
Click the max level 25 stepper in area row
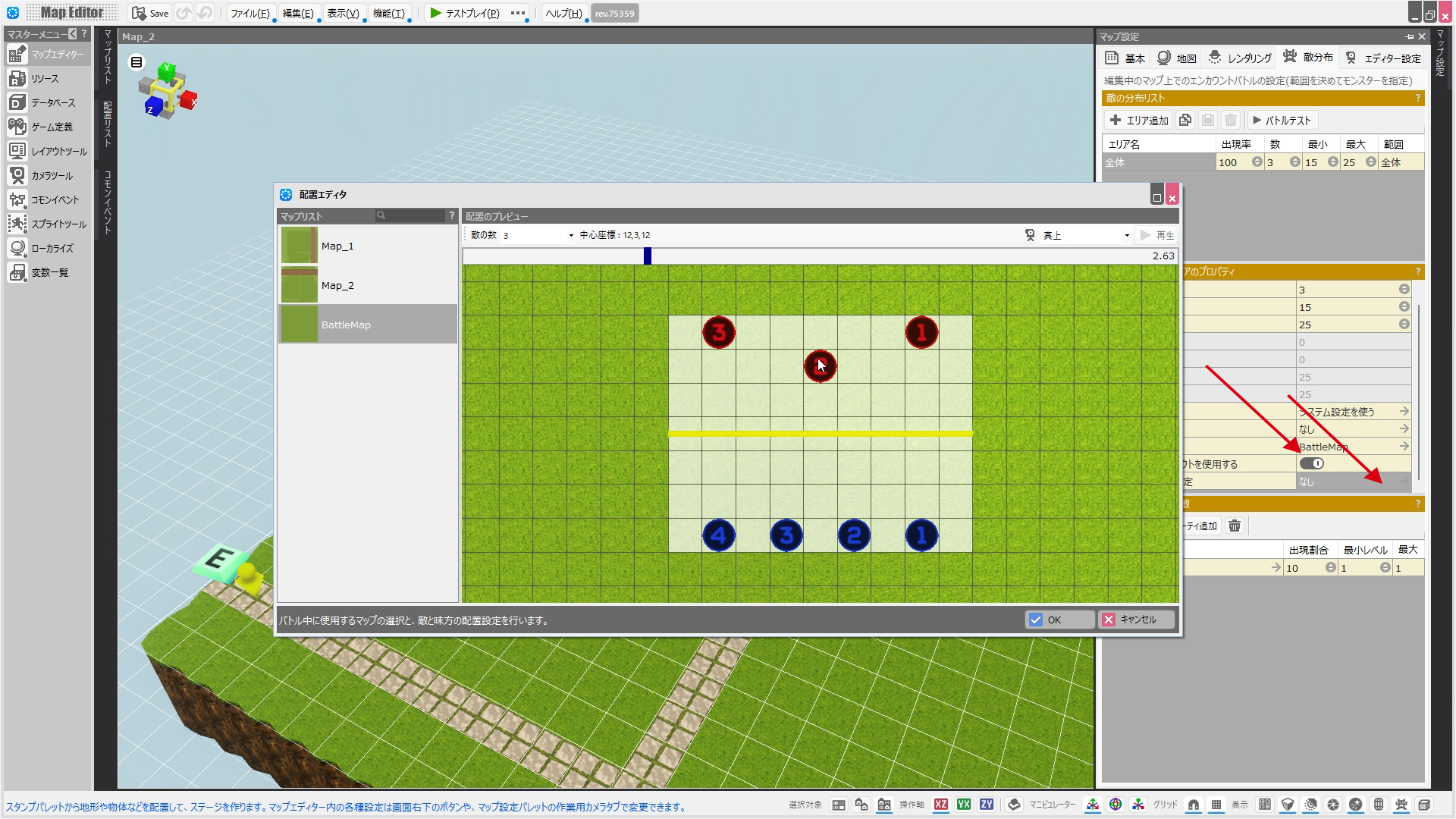point(1370,162)
